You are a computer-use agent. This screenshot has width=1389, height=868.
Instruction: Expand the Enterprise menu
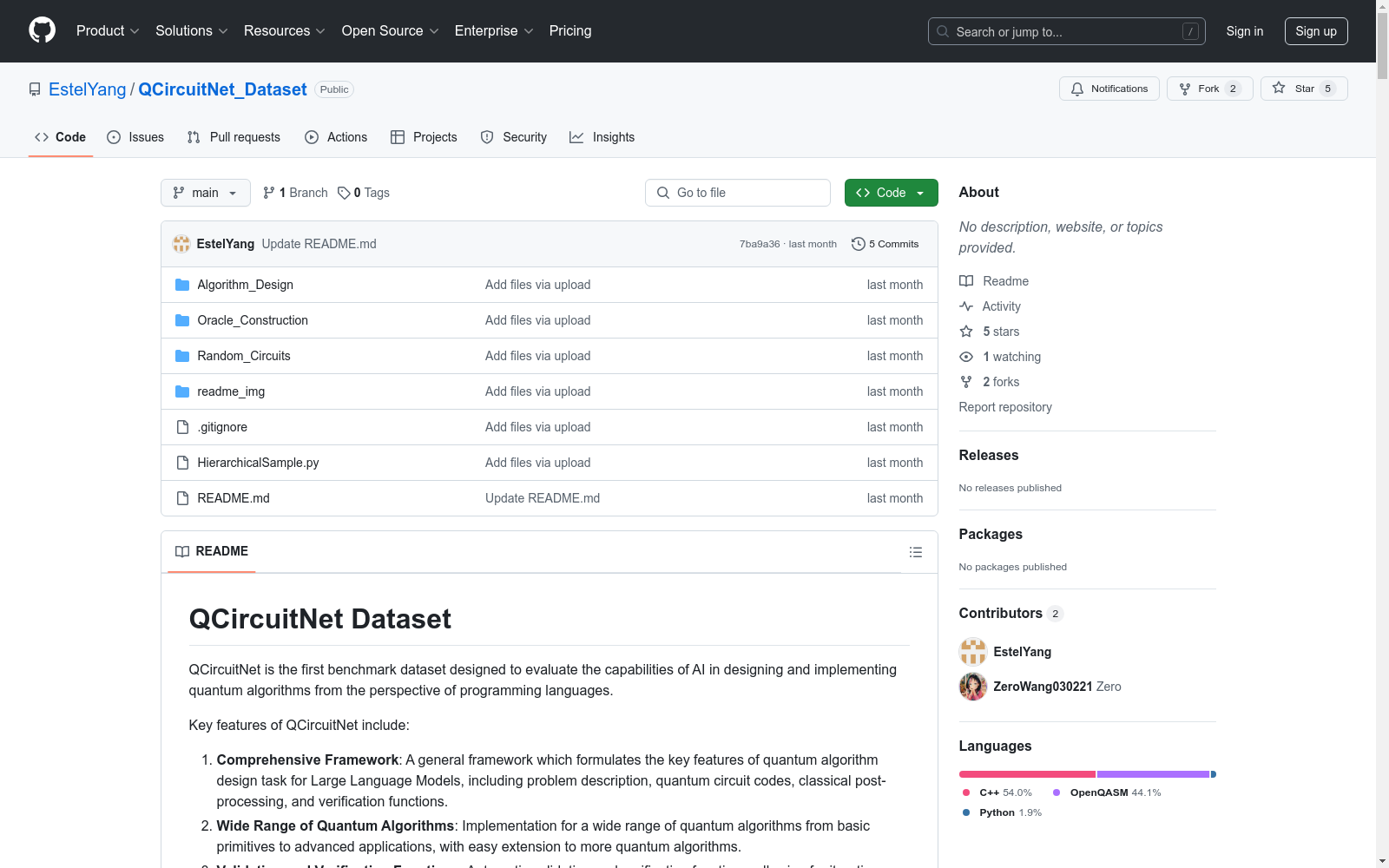click(x=494, y=31)
